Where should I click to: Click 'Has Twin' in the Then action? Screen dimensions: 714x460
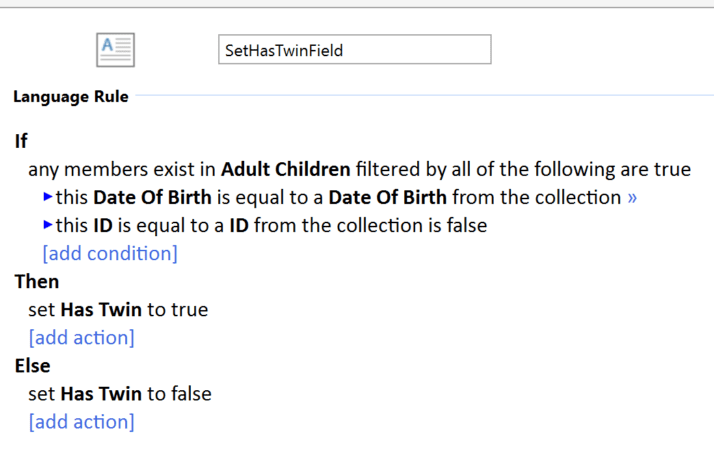point(101,310)
